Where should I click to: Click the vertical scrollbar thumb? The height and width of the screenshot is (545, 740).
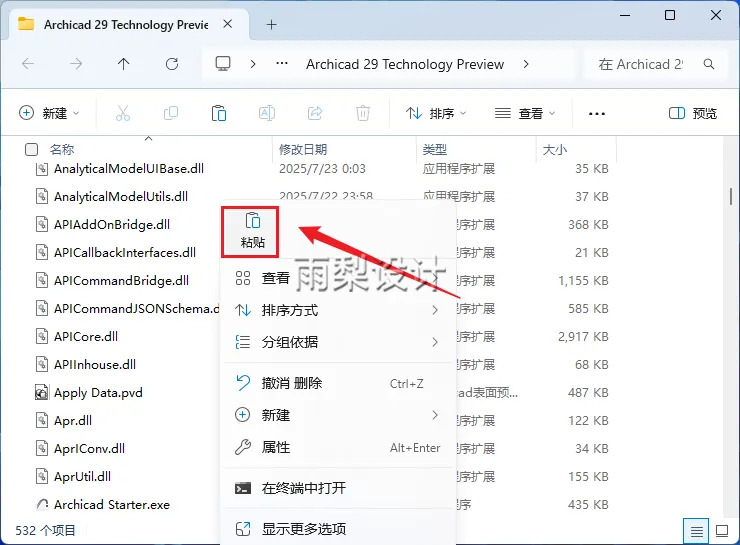731,196
